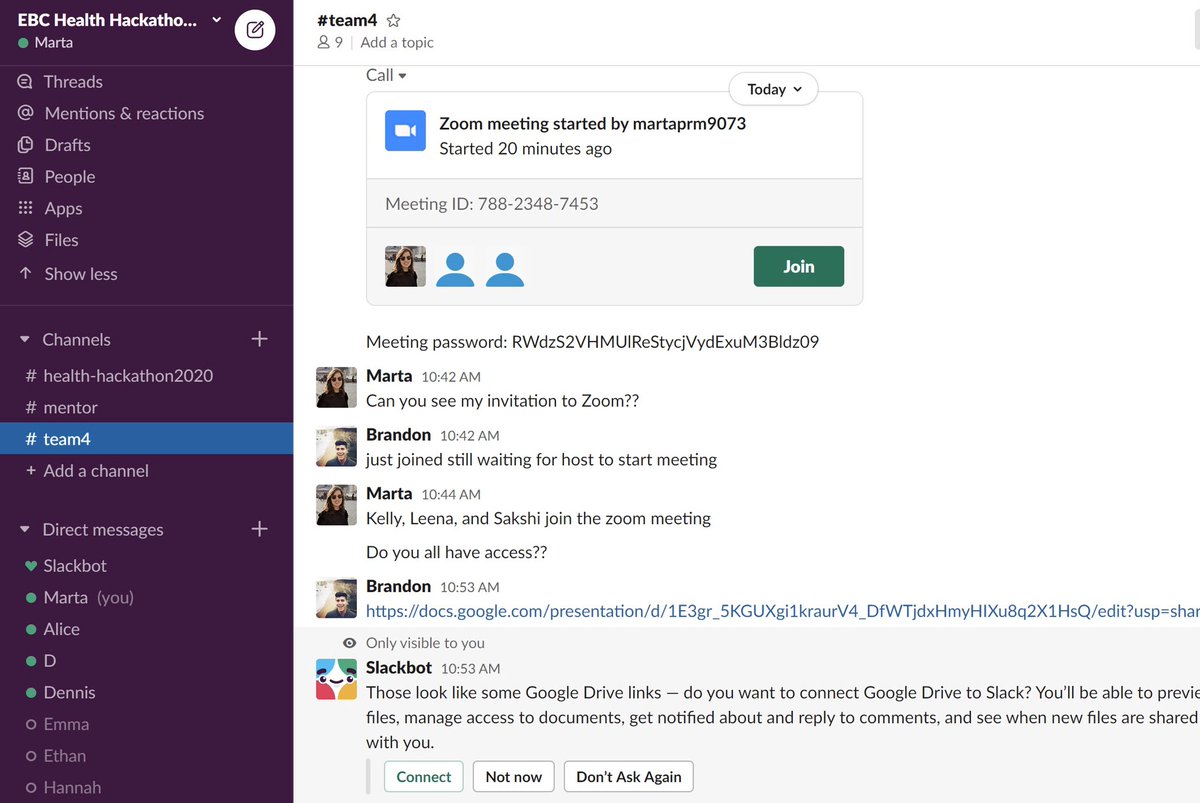This screenshot has height=803, width=1200.
Task: Click the #team4 channel title
Action: 347,20
